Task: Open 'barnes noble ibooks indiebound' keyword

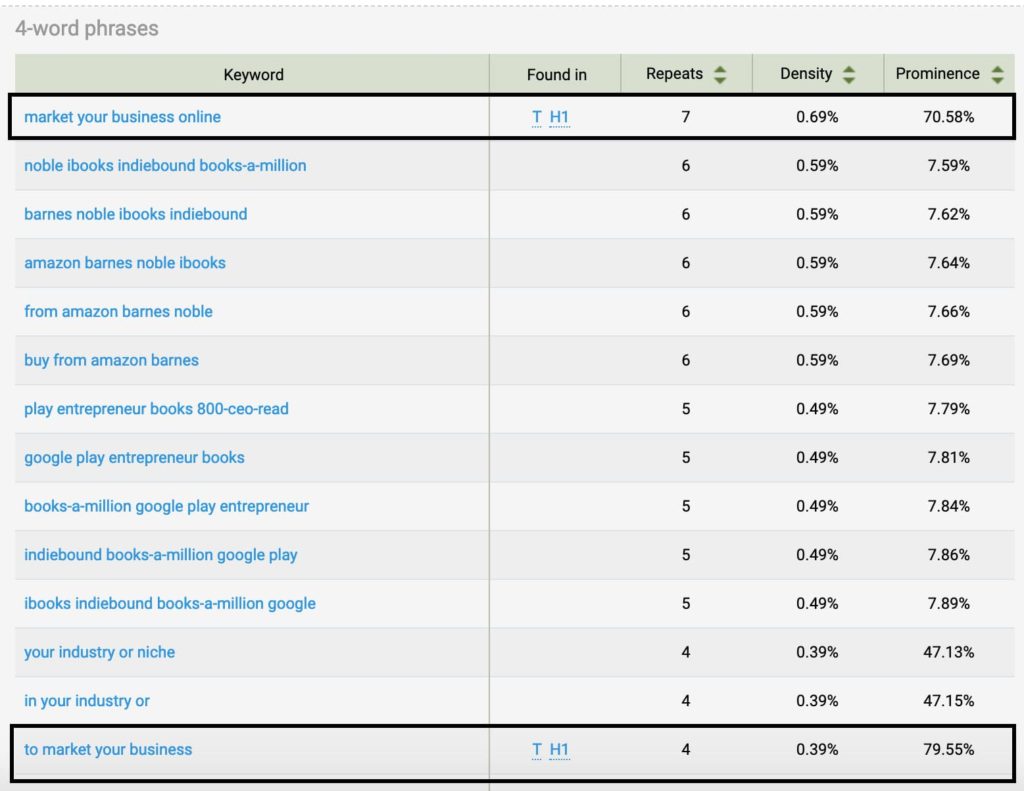Action: (136, 214)
